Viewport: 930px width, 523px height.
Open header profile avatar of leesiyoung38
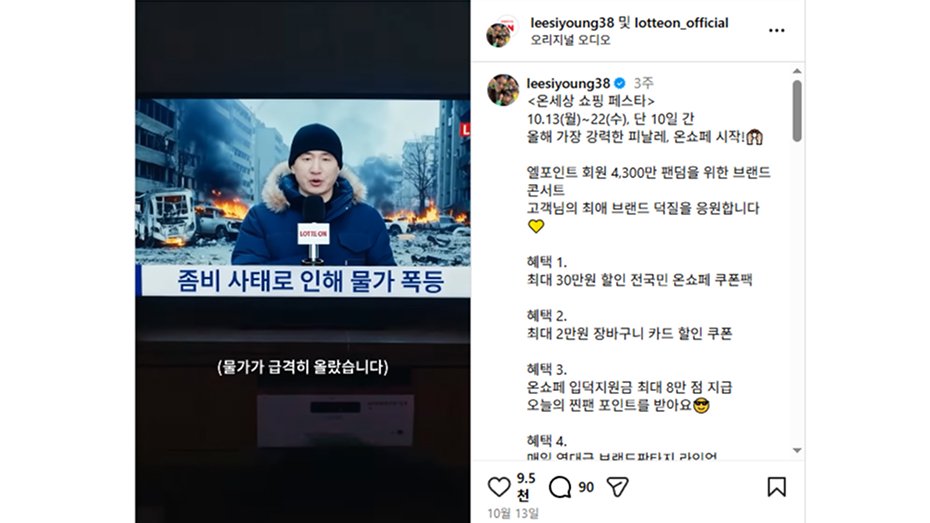pos(501,33)
